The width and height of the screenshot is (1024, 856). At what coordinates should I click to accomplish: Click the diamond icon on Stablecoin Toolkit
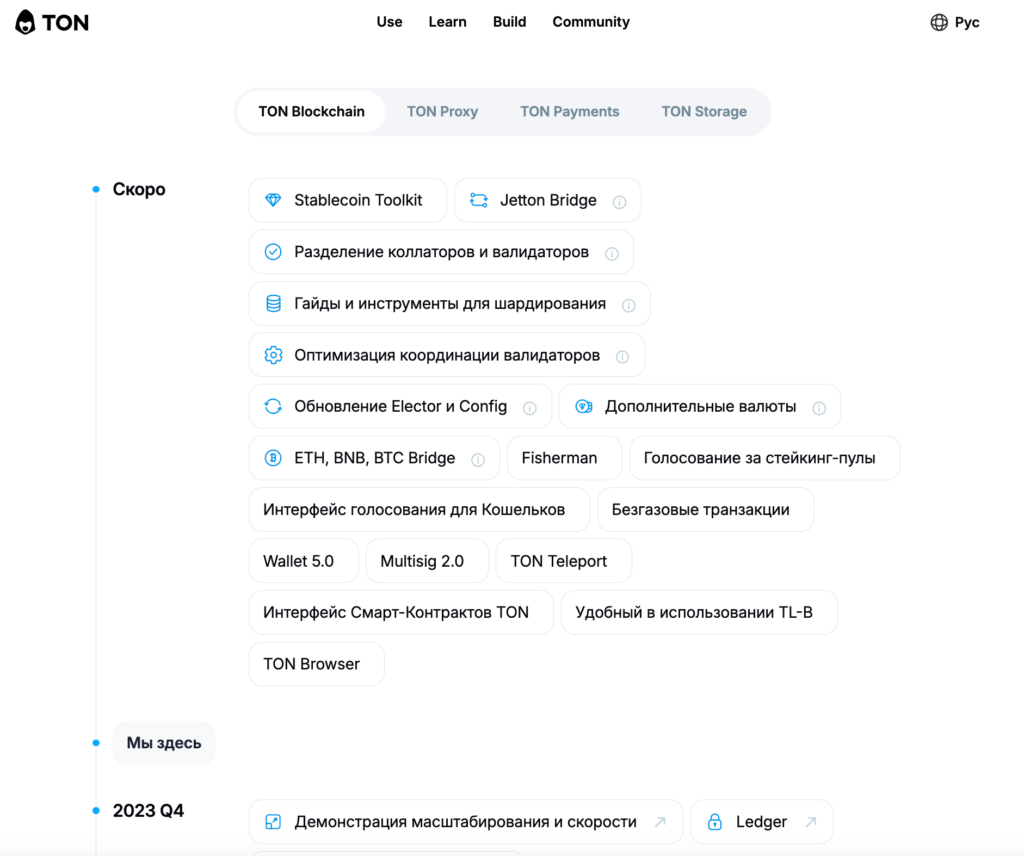tap(273, 200)
